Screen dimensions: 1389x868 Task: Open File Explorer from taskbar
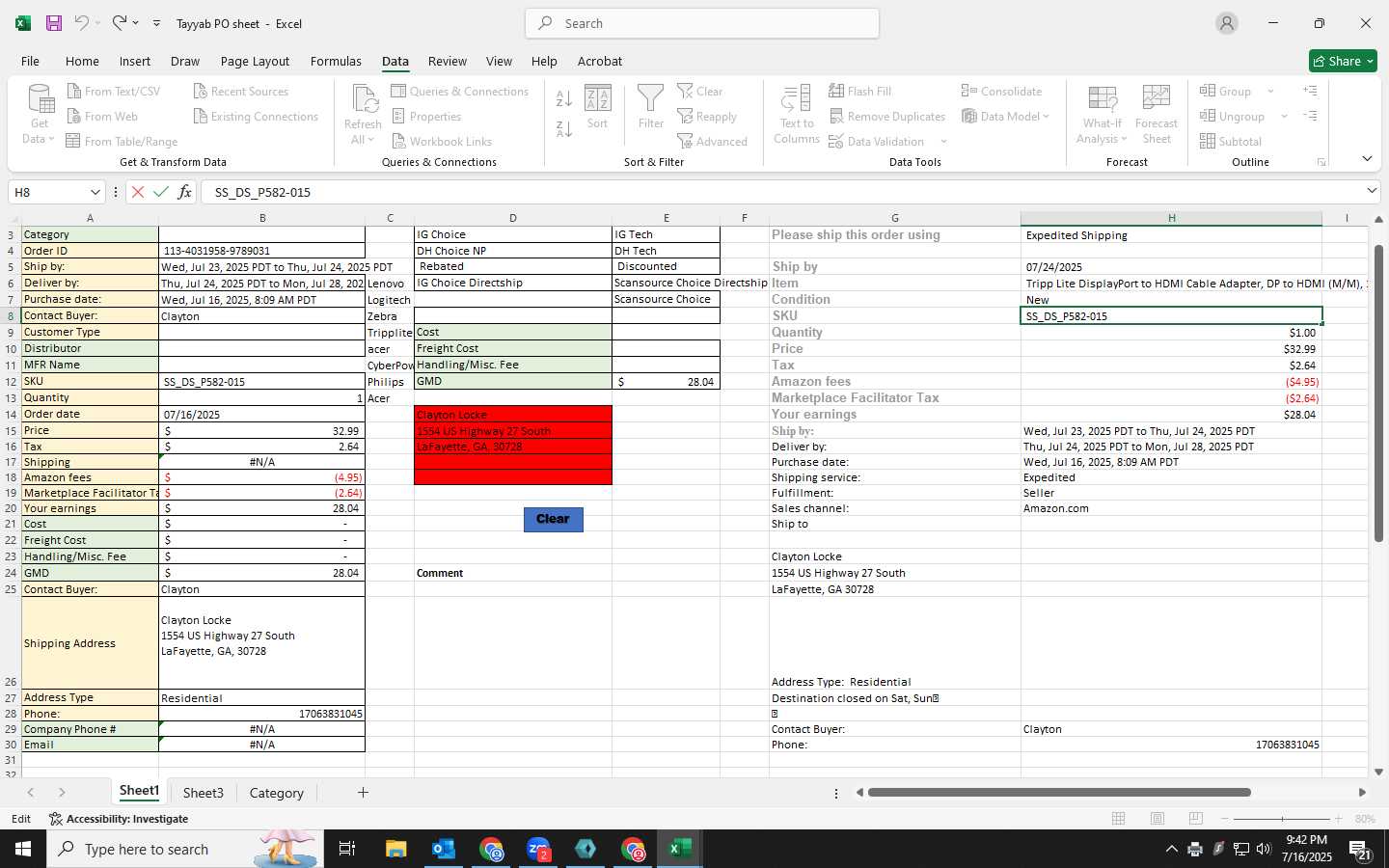click(x=396, y=849)
